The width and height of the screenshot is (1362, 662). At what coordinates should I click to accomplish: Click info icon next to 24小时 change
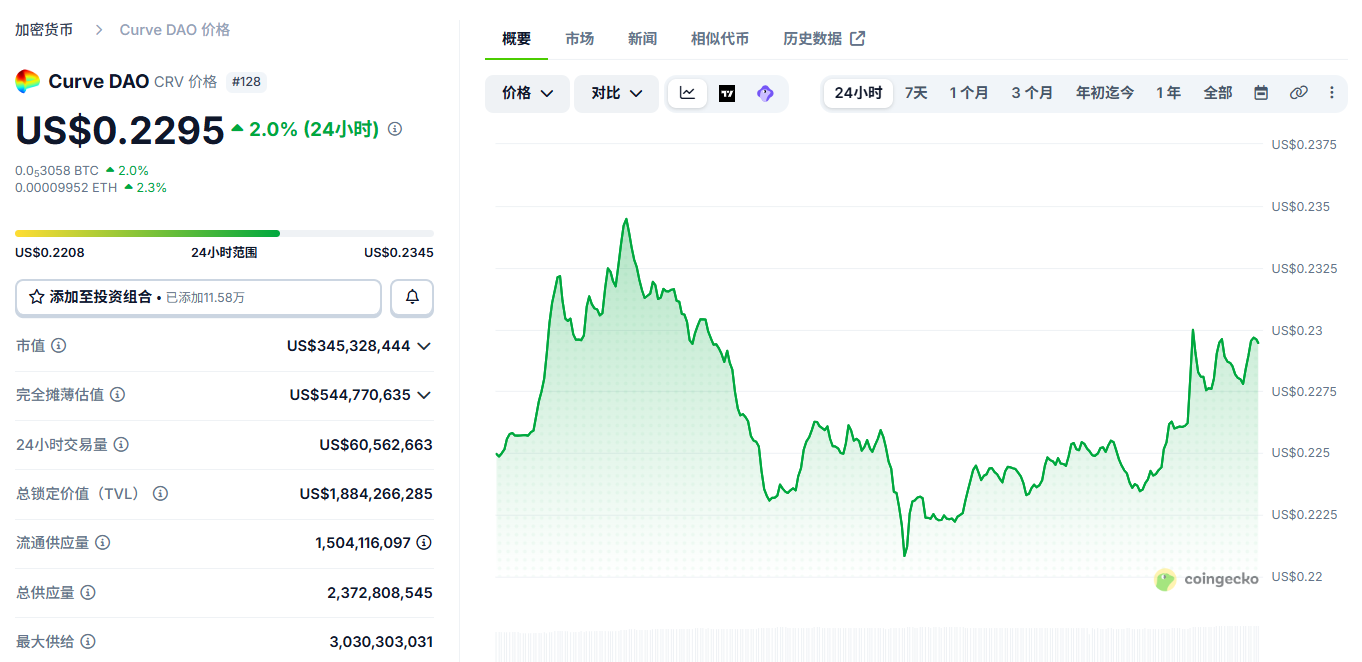(x=395, y=129)
